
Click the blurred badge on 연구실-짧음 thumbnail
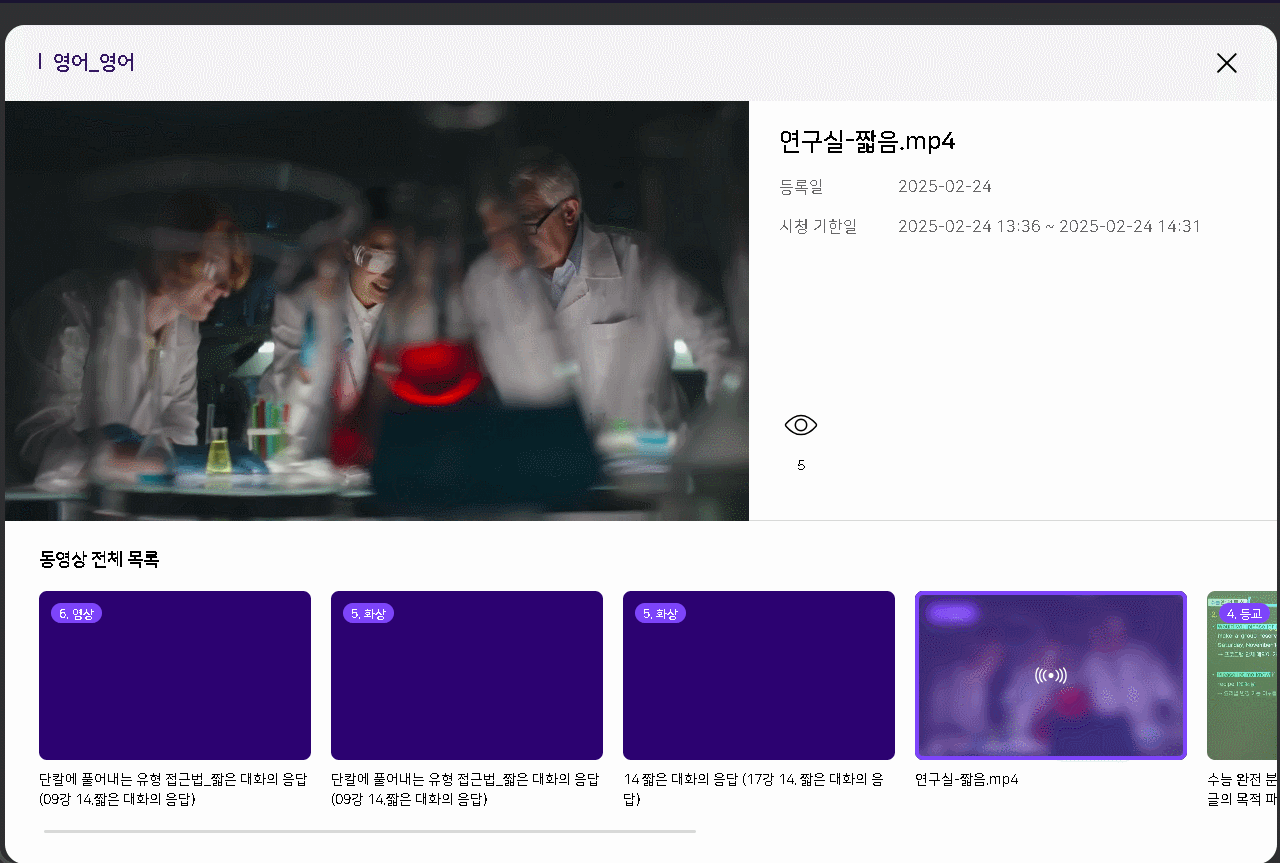[952, 613]
